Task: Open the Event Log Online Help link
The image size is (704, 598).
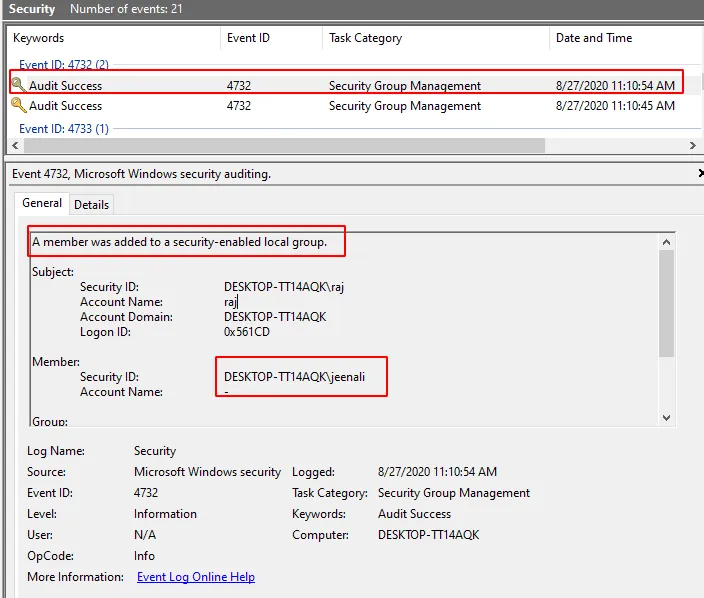Action: (195, 577)
